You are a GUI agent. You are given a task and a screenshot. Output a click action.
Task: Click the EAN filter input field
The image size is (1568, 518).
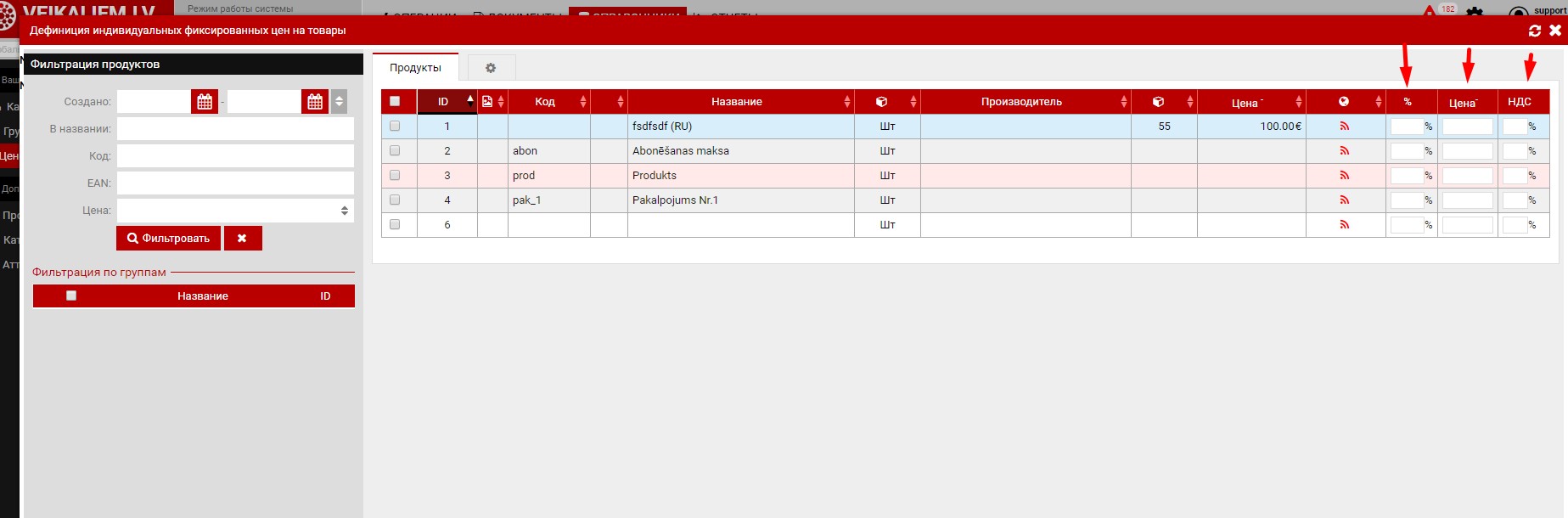(235, 183)
